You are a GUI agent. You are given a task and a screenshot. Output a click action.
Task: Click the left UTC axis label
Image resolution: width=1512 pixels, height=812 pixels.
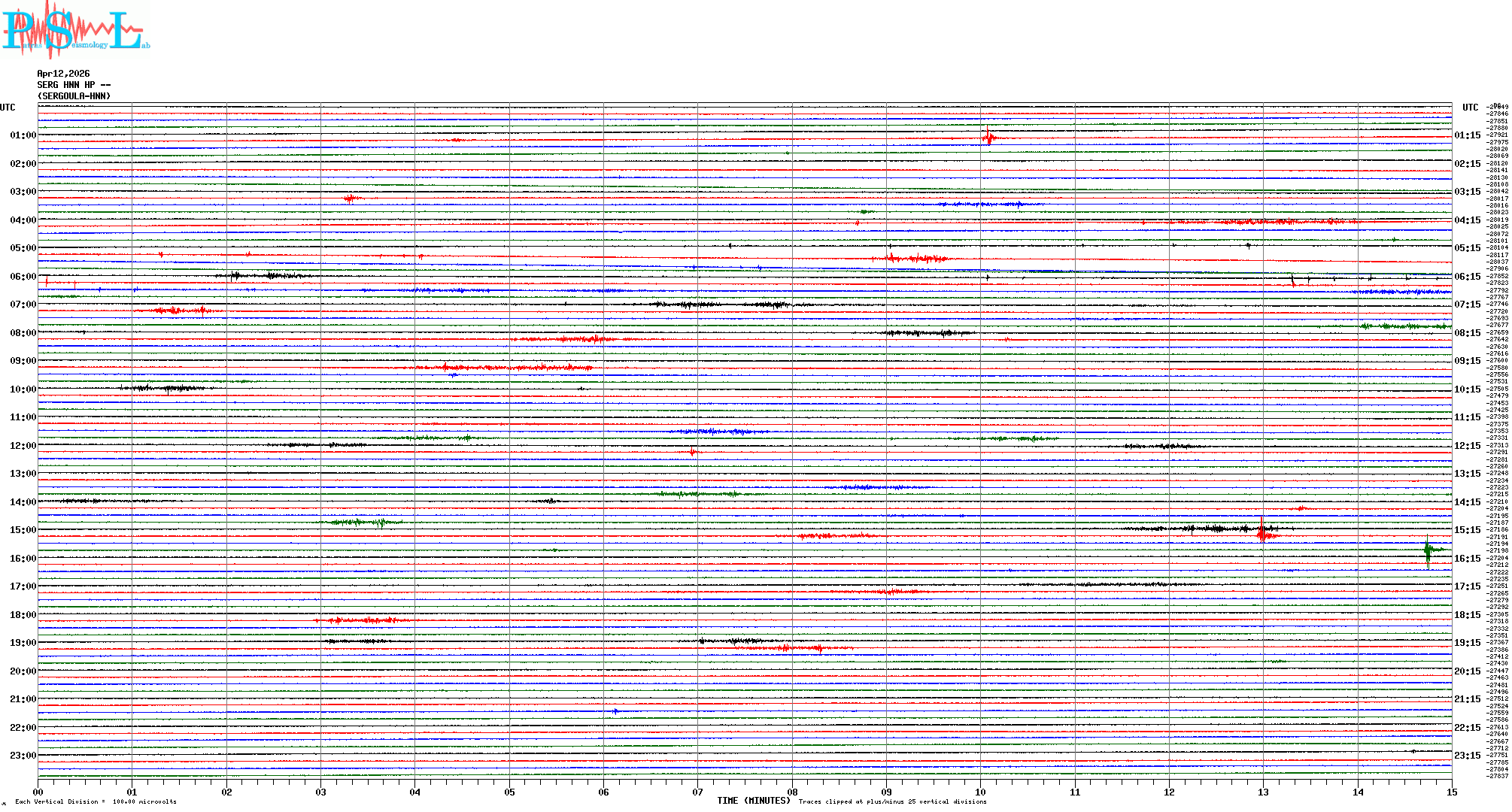coord(8,108)
